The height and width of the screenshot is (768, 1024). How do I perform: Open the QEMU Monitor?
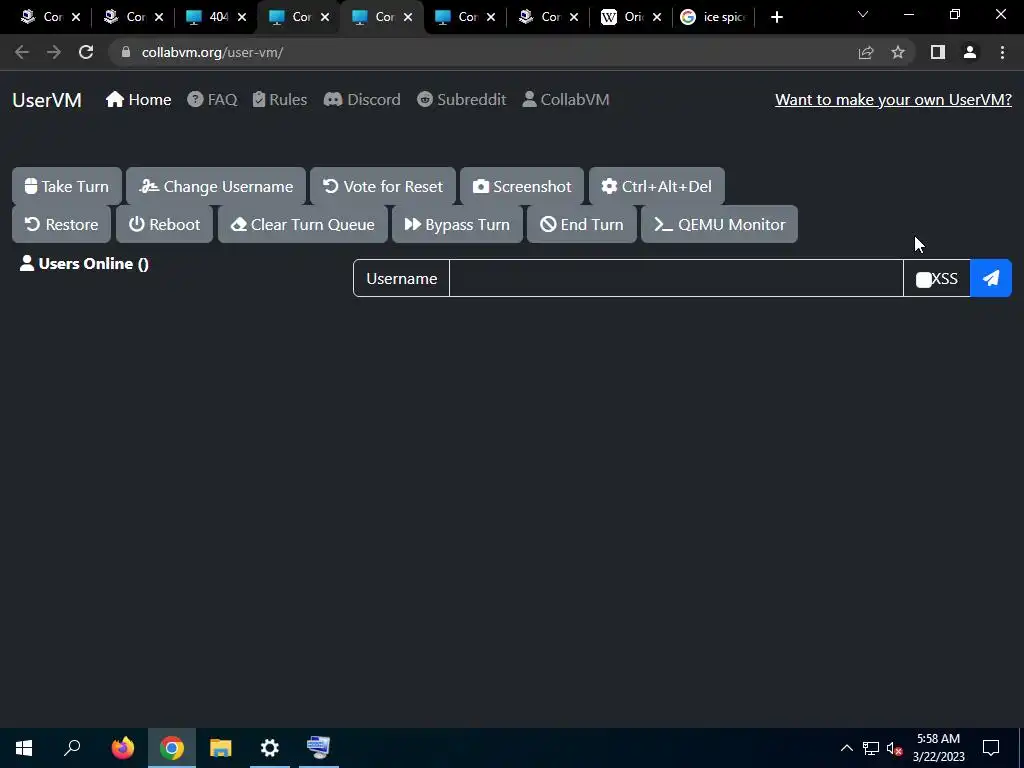pos(719,224)
